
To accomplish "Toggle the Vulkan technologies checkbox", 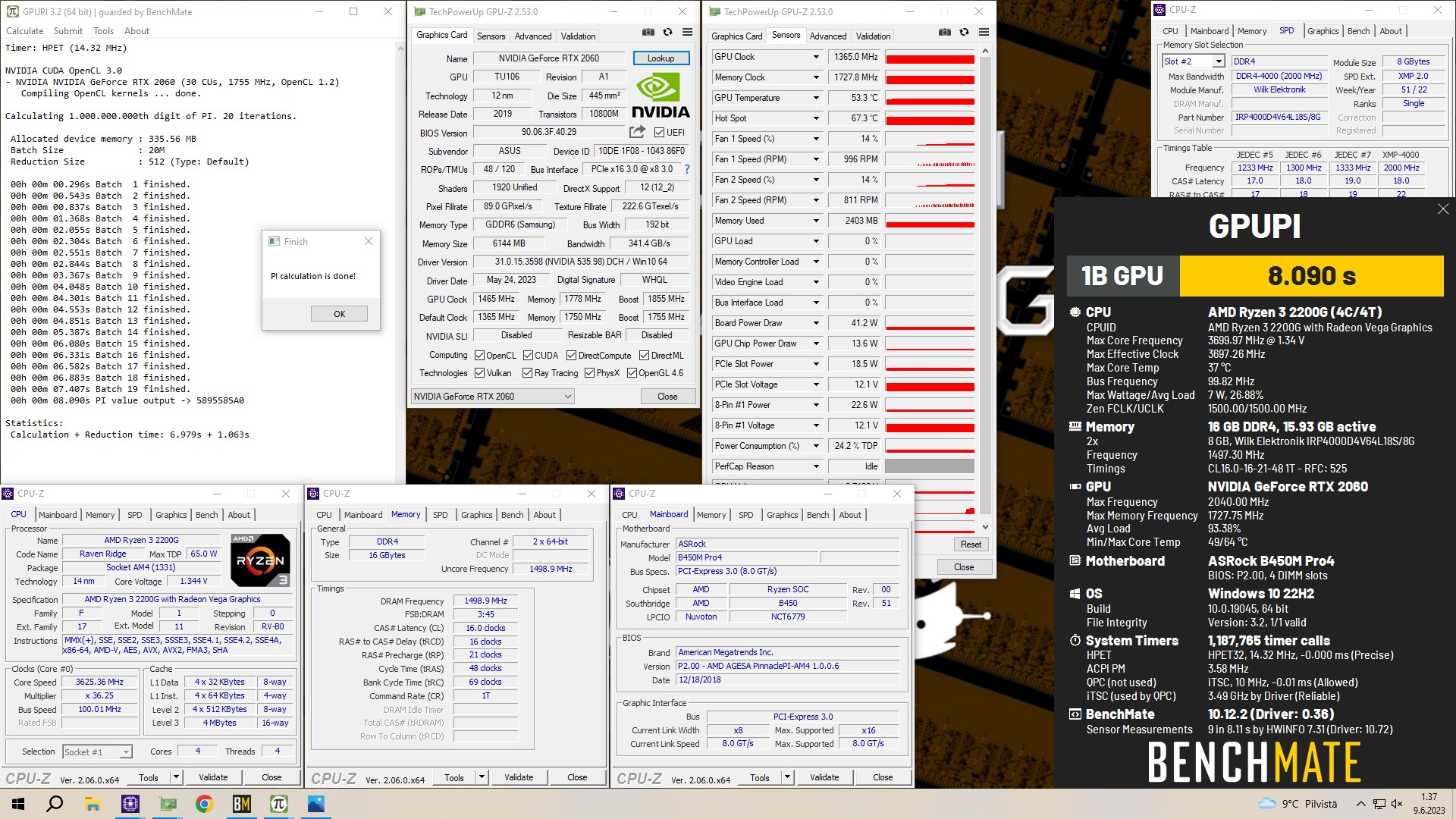I will coord(479,373).
